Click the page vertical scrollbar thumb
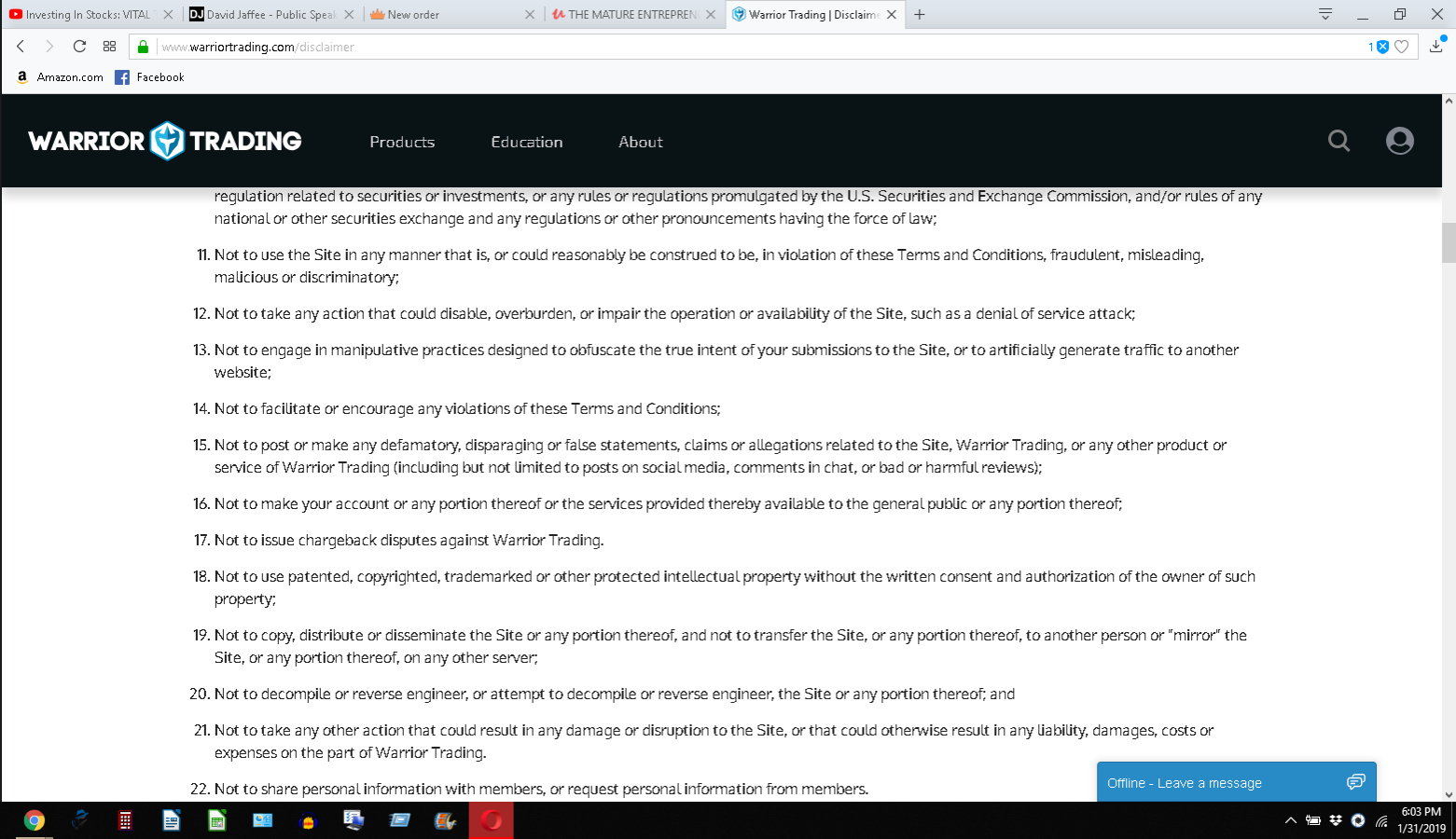 tap(1449, 243)
